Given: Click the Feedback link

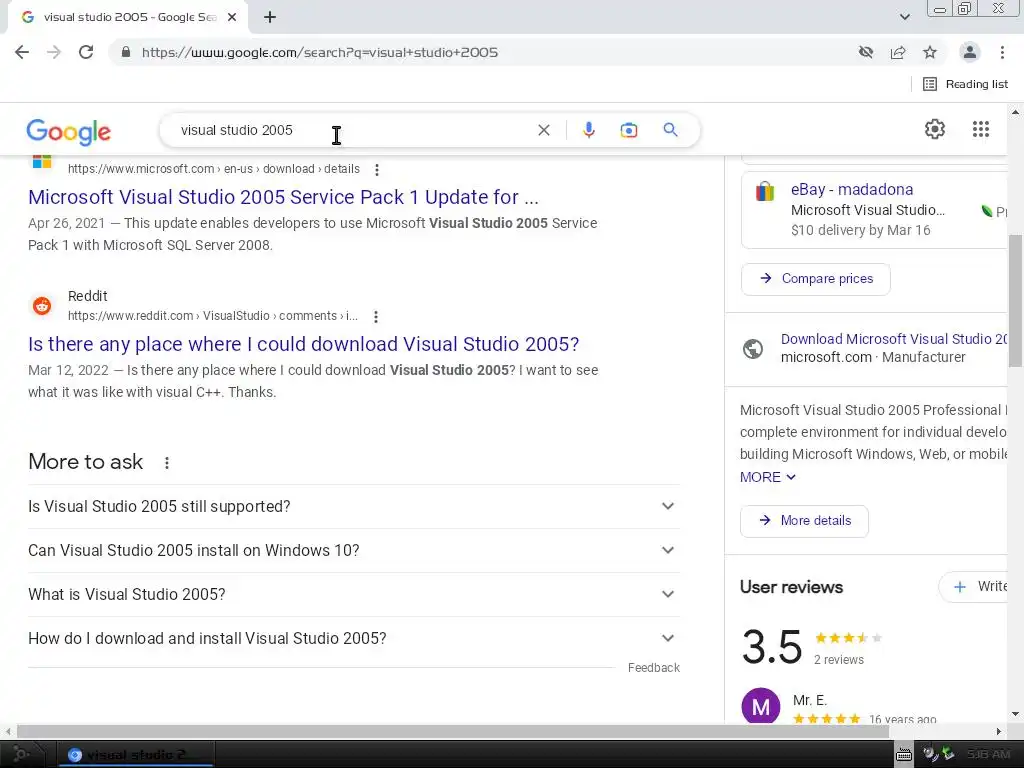Looking at the screenshot, I should [654, 667].
